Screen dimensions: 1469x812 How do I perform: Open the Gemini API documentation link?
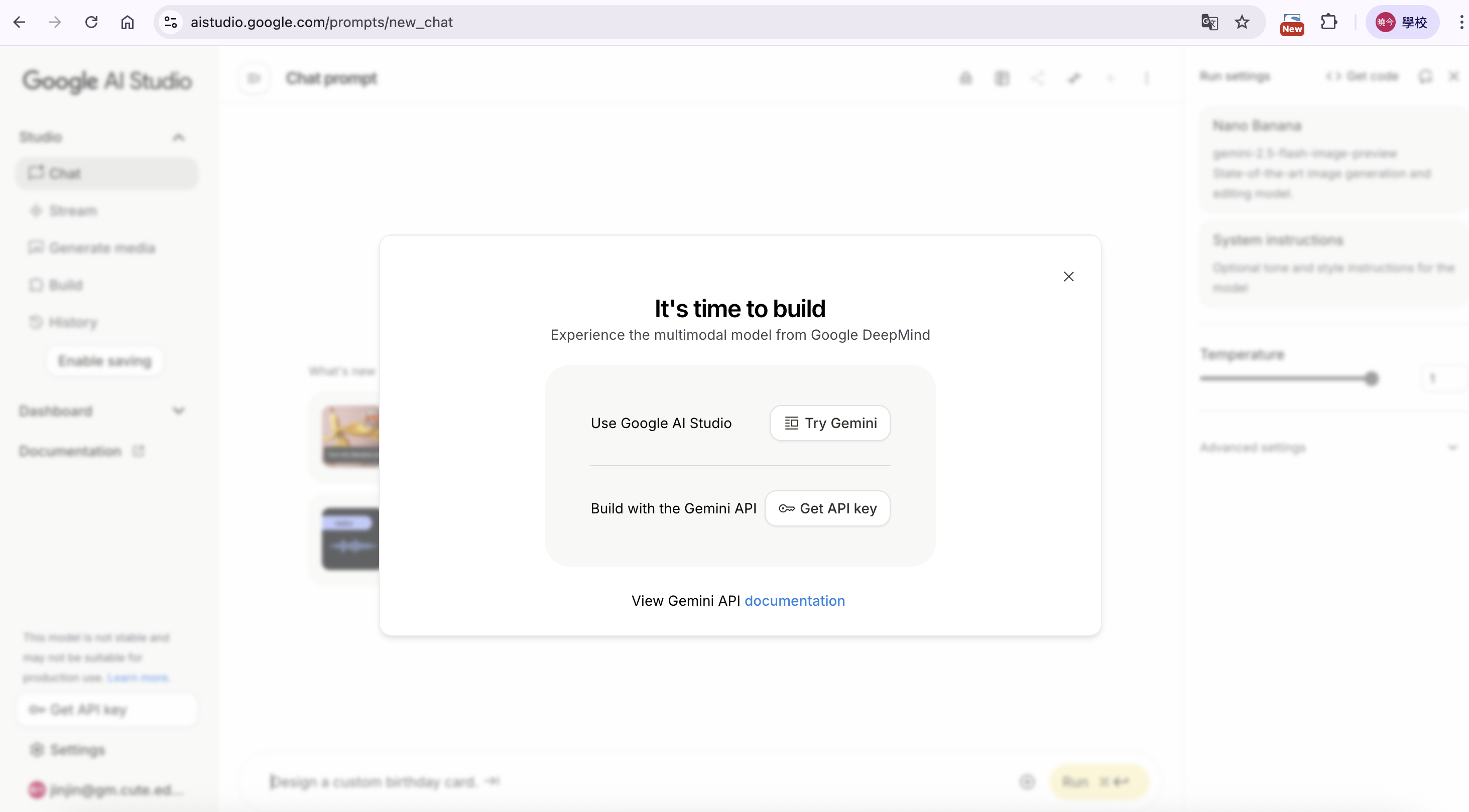click(x=794, y=600)
